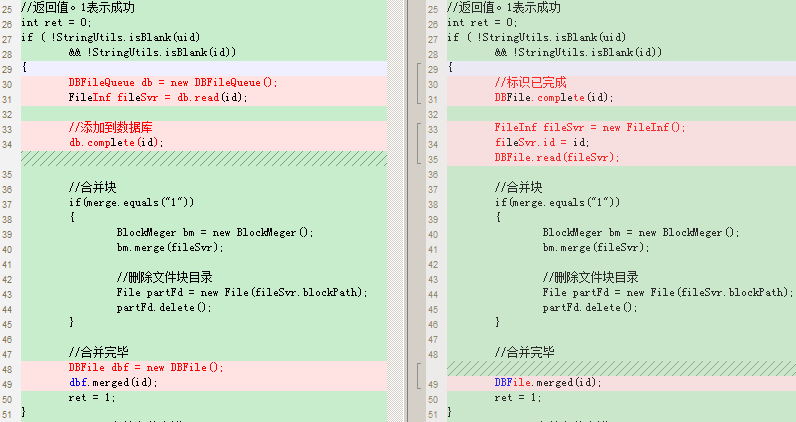Screen dimensions: 796x422
Task: Click the vertical scrollbar strip of the left diff pane
Action: click(394, 211)
